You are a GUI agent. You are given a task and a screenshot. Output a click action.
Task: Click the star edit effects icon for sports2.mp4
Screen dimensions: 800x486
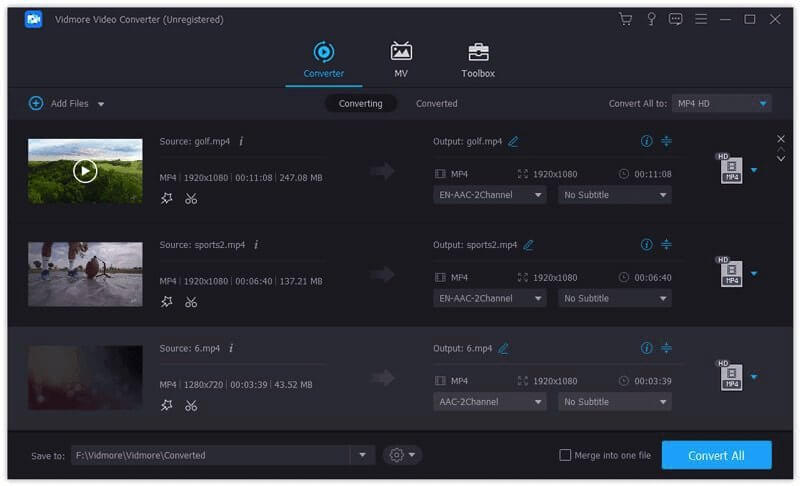click(167, 302)
